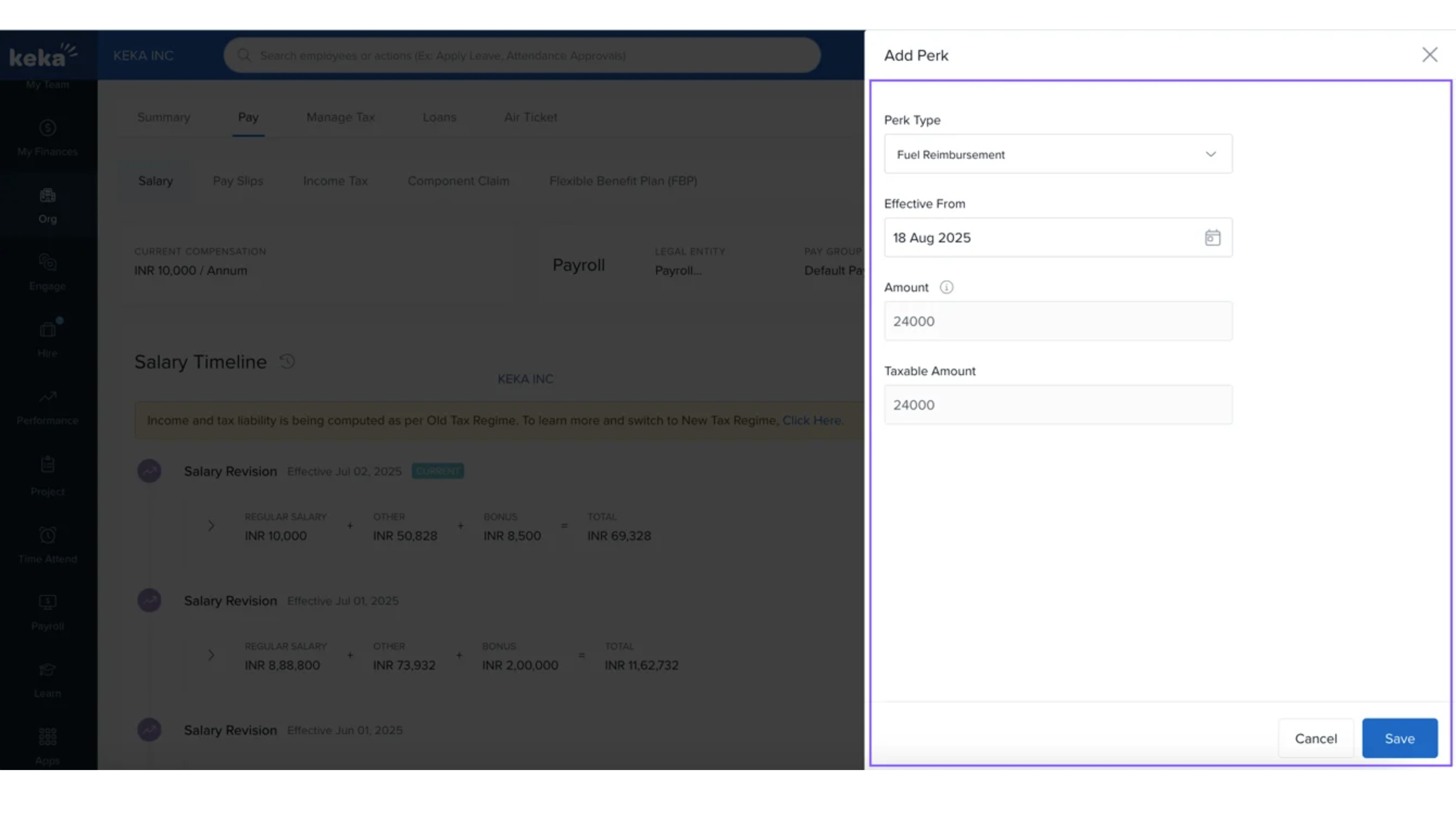Expand the Jul 01, 2025 salary revision
The height and width of the screenshot is (819, 1456).
211,655
